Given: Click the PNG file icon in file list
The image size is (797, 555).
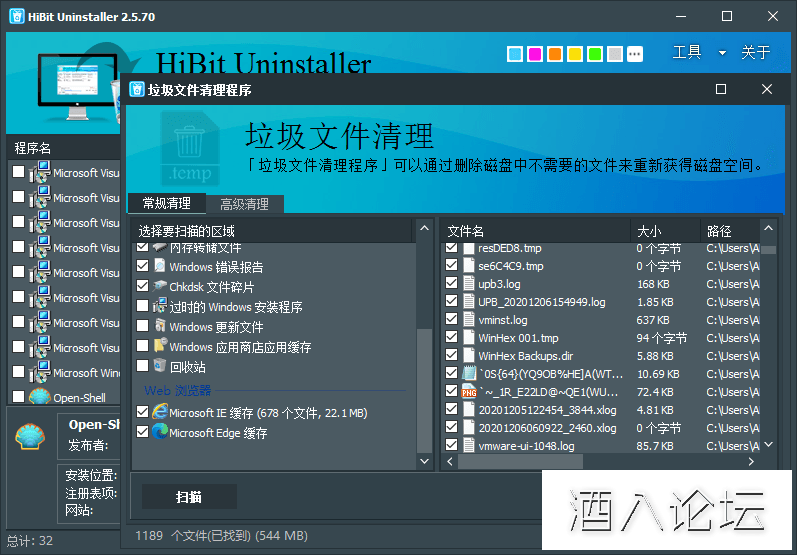Looking at the screenshot, I should (468, 391).
